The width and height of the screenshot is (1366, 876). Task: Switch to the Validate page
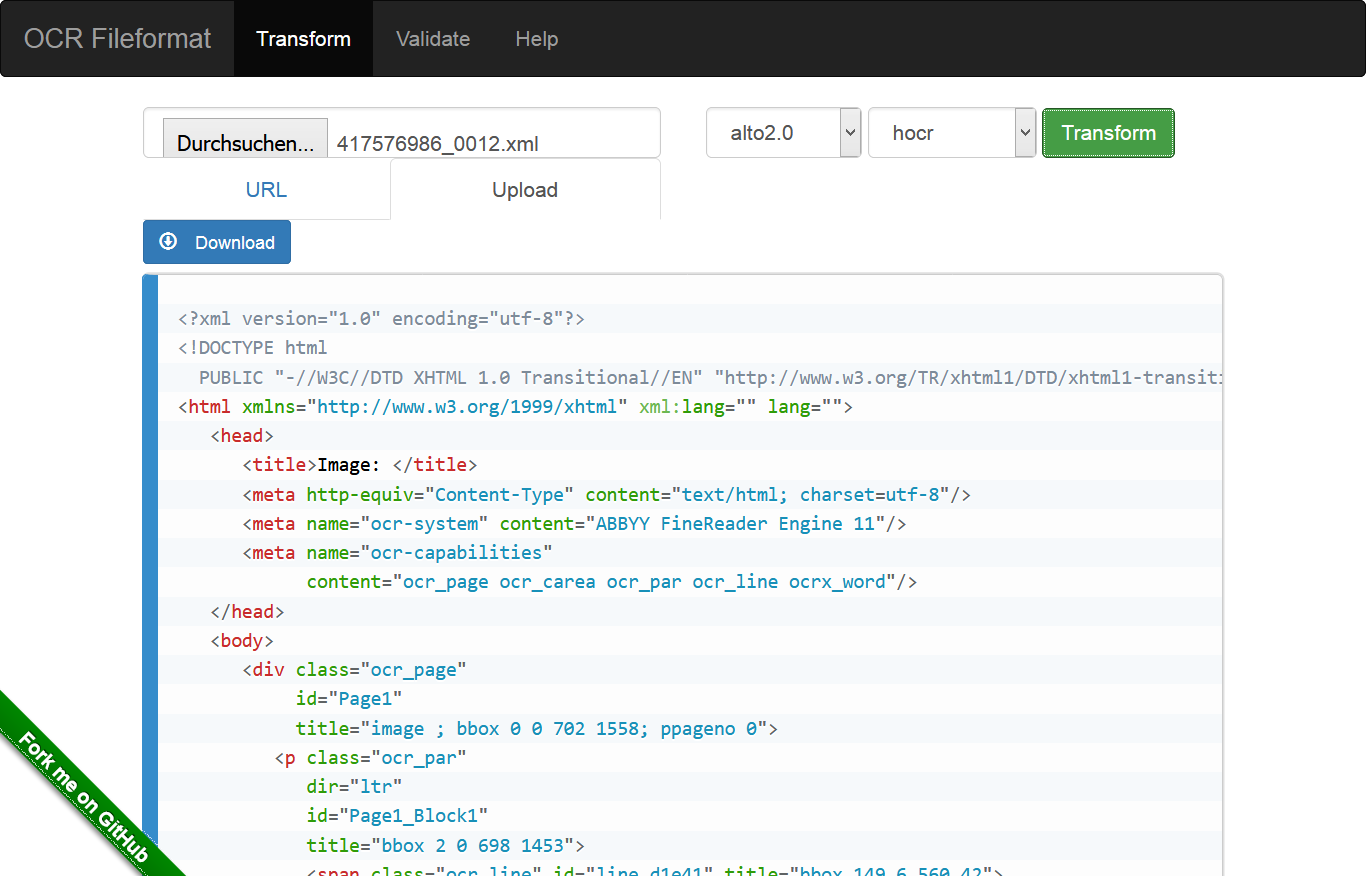click(x=433, y=39)
